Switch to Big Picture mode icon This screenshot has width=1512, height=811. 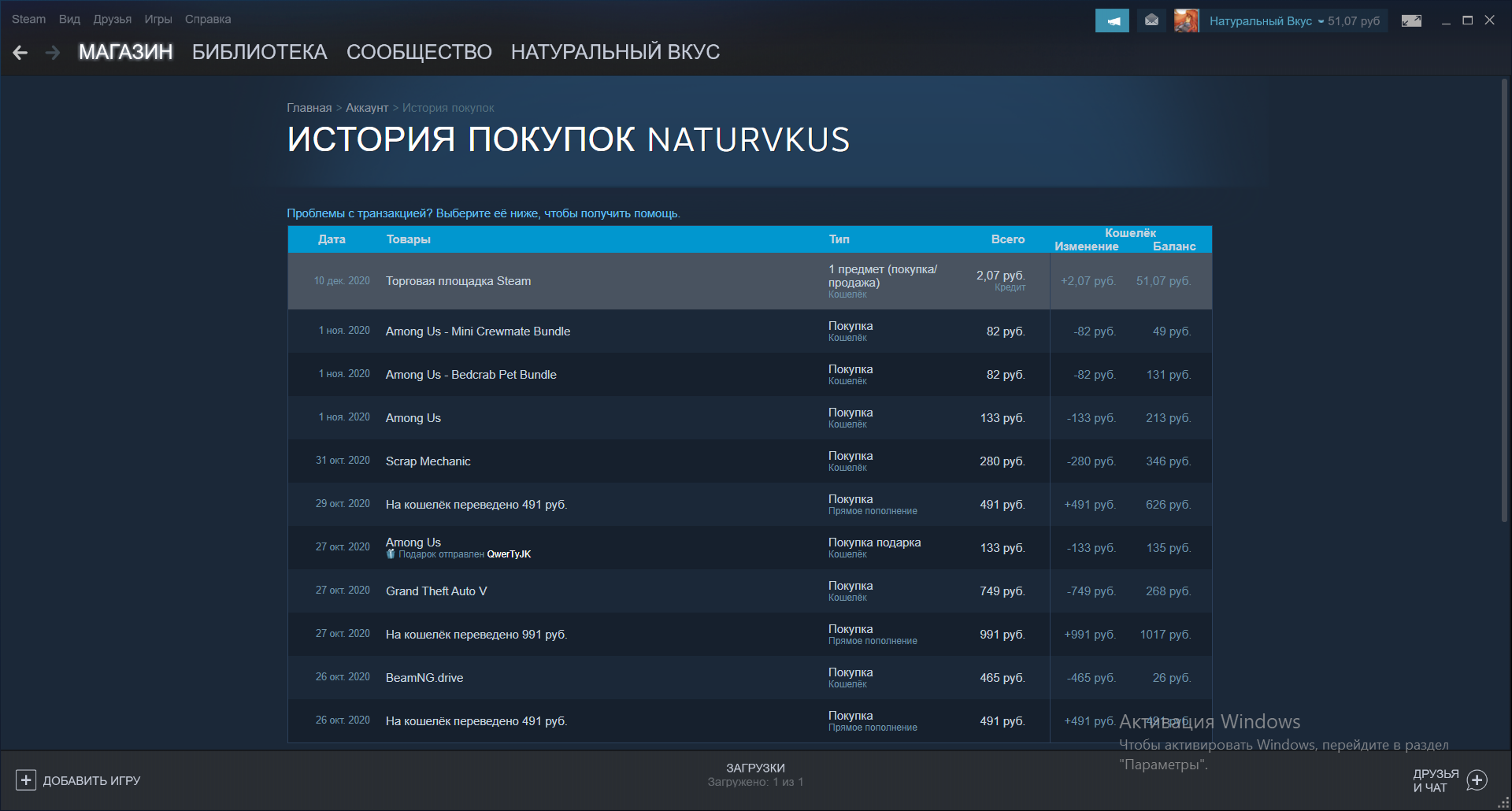(1411, 20)
